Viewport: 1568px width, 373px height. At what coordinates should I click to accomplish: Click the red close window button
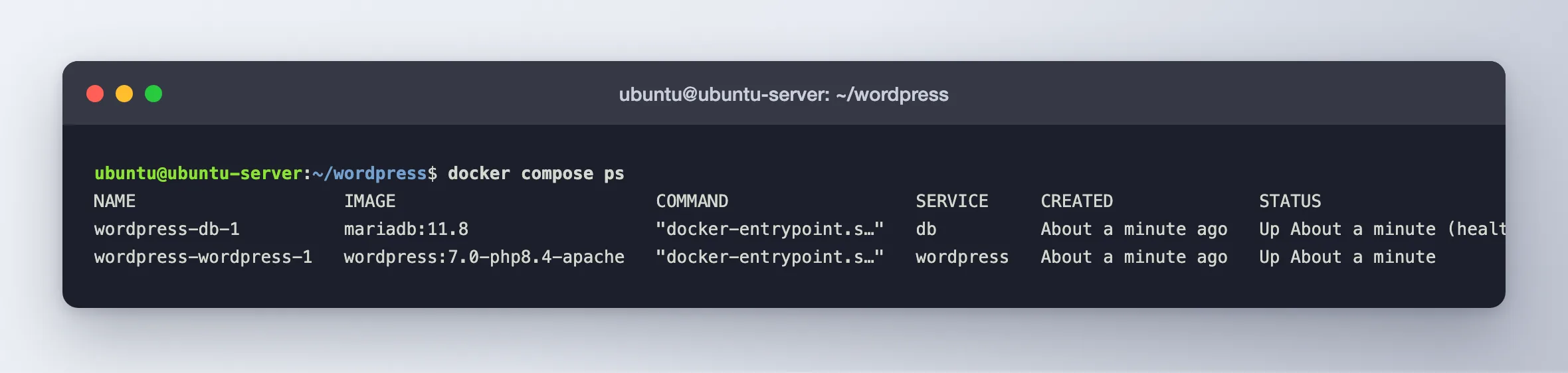click(95, 94)
